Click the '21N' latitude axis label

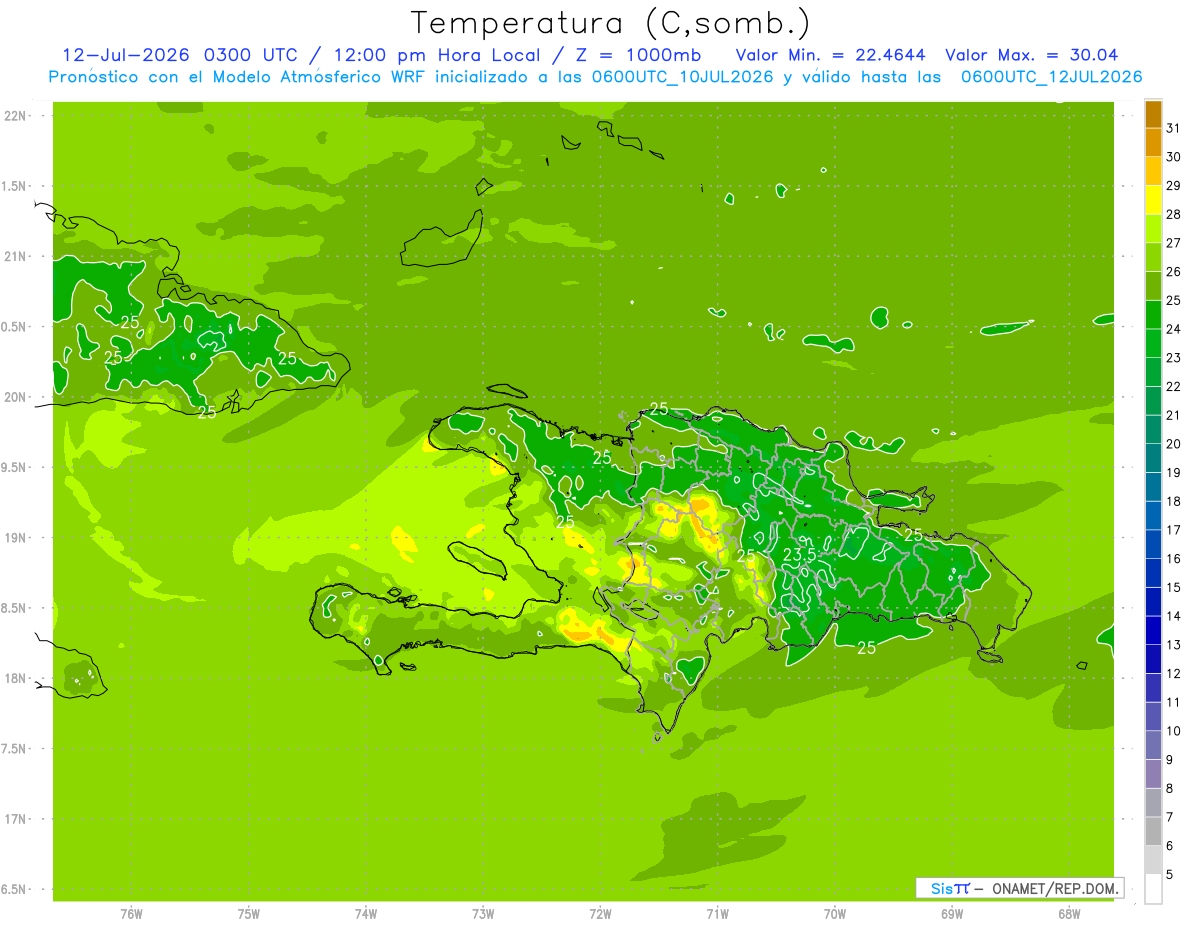coord(15,256)
